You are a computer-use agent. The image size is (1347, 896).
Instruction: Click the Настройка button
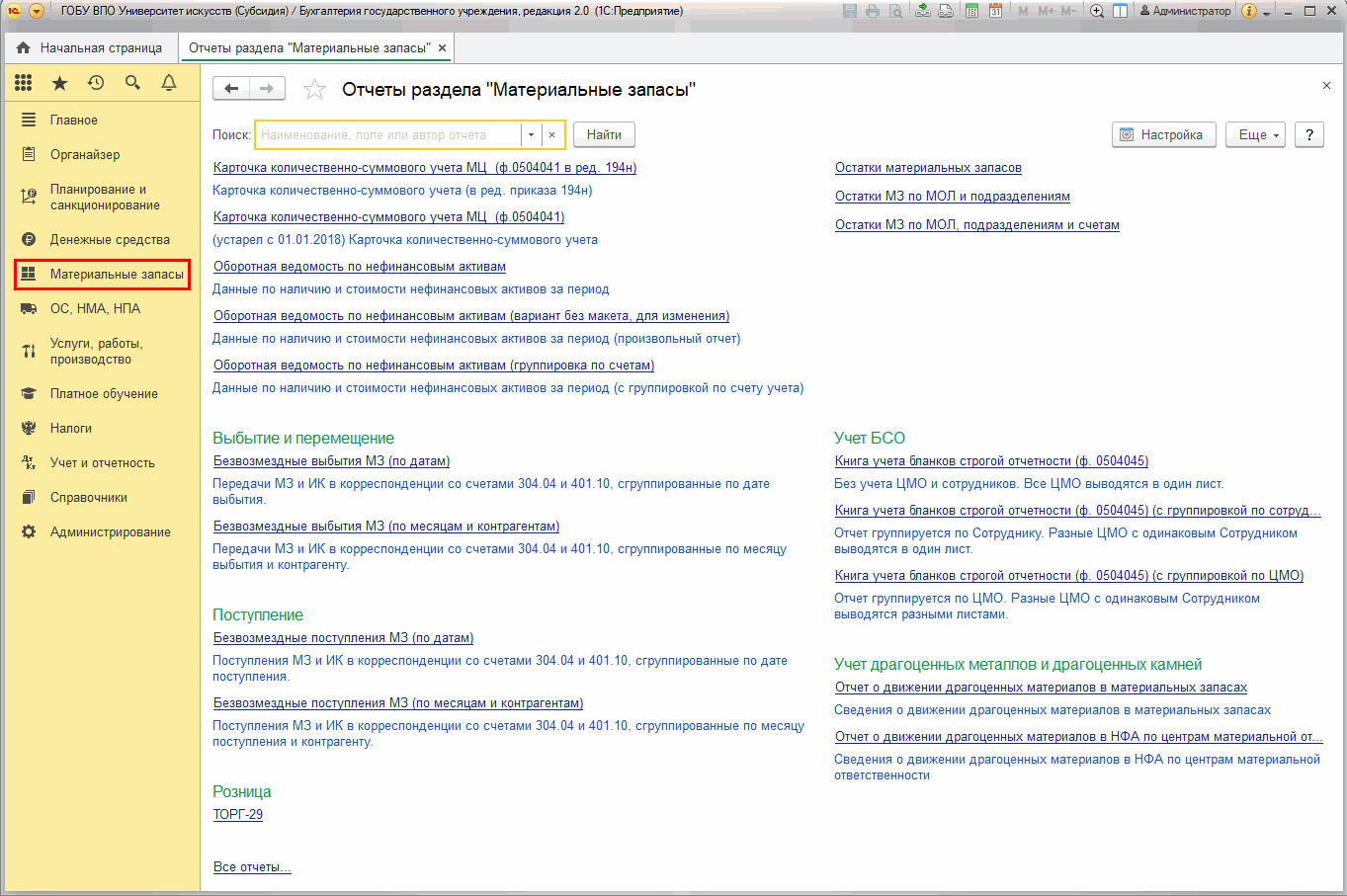click(x=1164, y=135)
